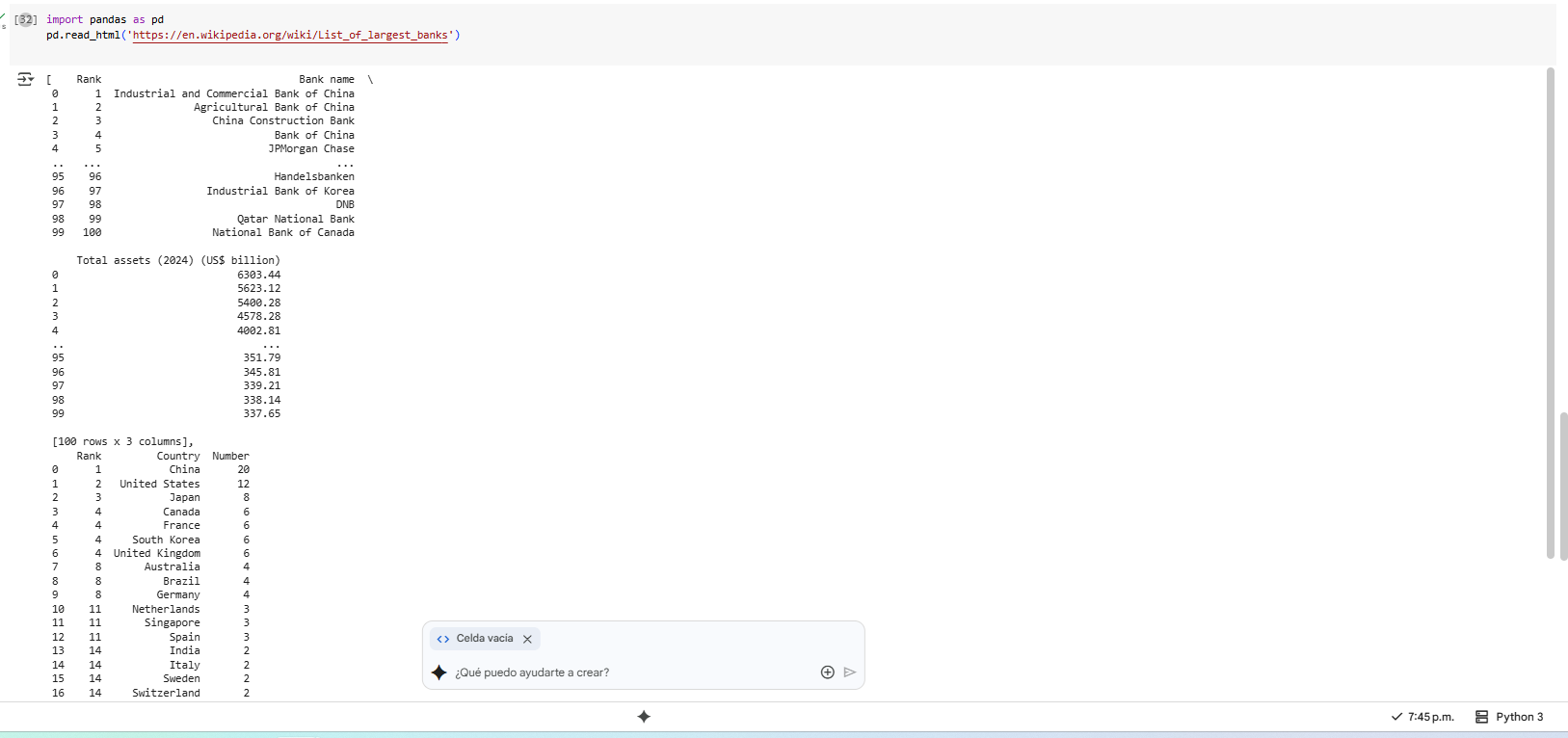Select 'National Bank of Canada' text
Screen dimensions: 1568x738
click(x=283, y=232)
